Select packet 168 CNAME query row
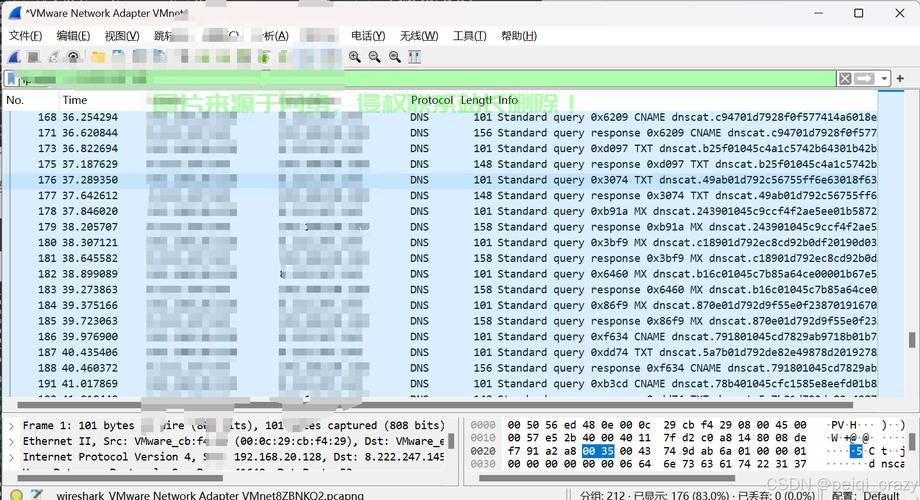Viewport: 920px width, 500px height. (x=440, y=117)
